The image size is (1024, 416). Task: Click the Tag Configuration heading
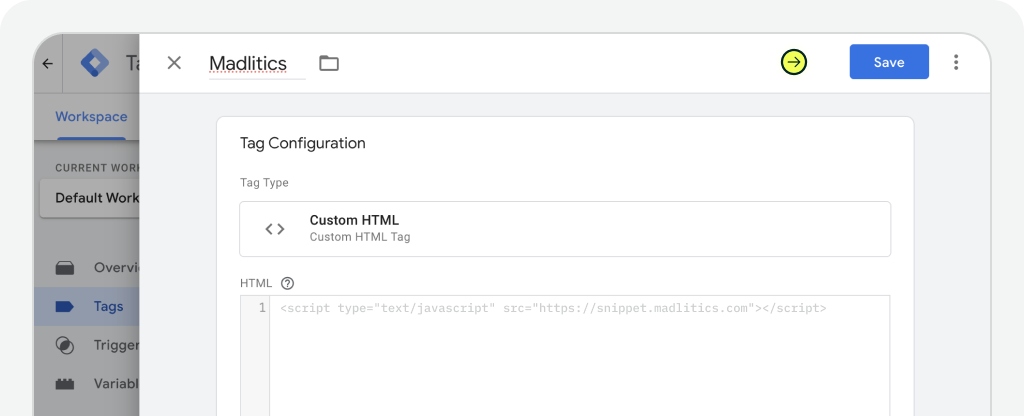303,143
